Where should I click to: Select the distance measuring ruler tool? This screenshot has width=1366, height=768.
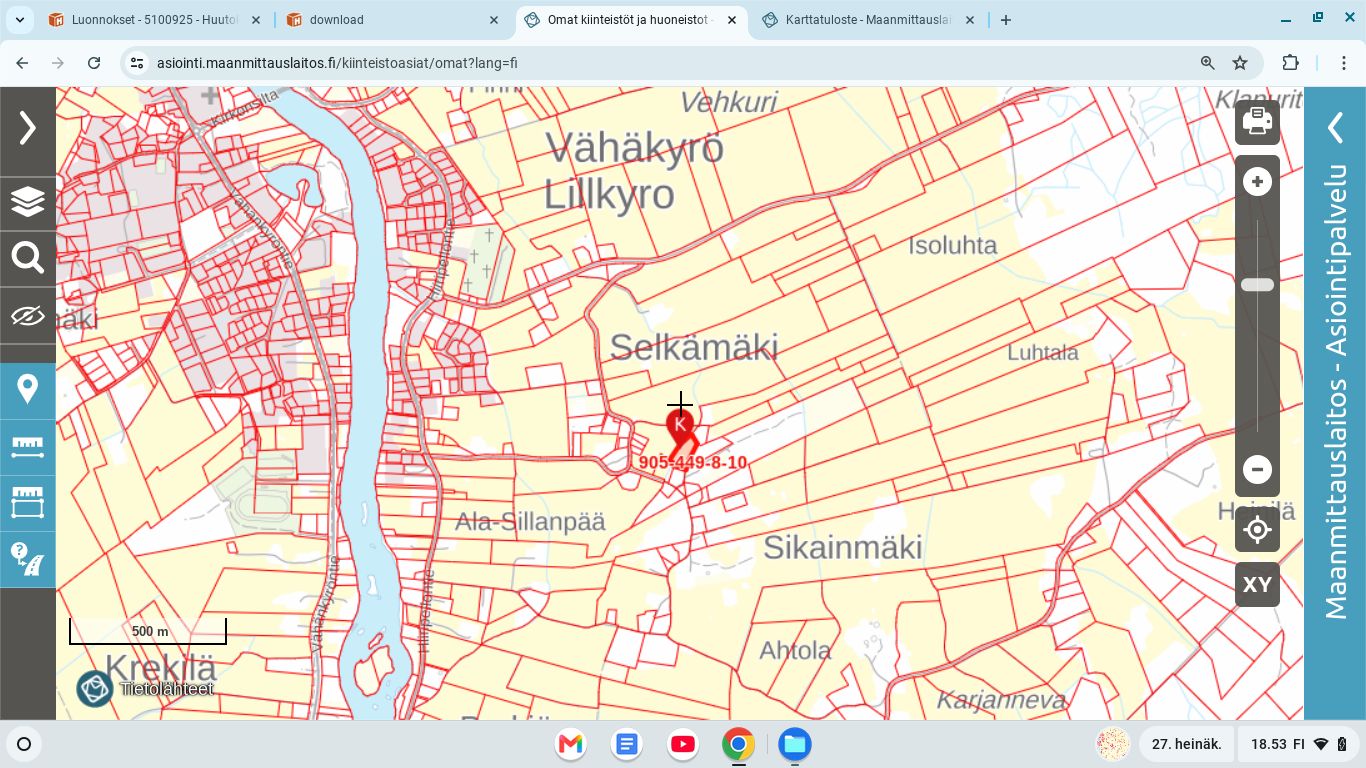click(x=28, y=446)
